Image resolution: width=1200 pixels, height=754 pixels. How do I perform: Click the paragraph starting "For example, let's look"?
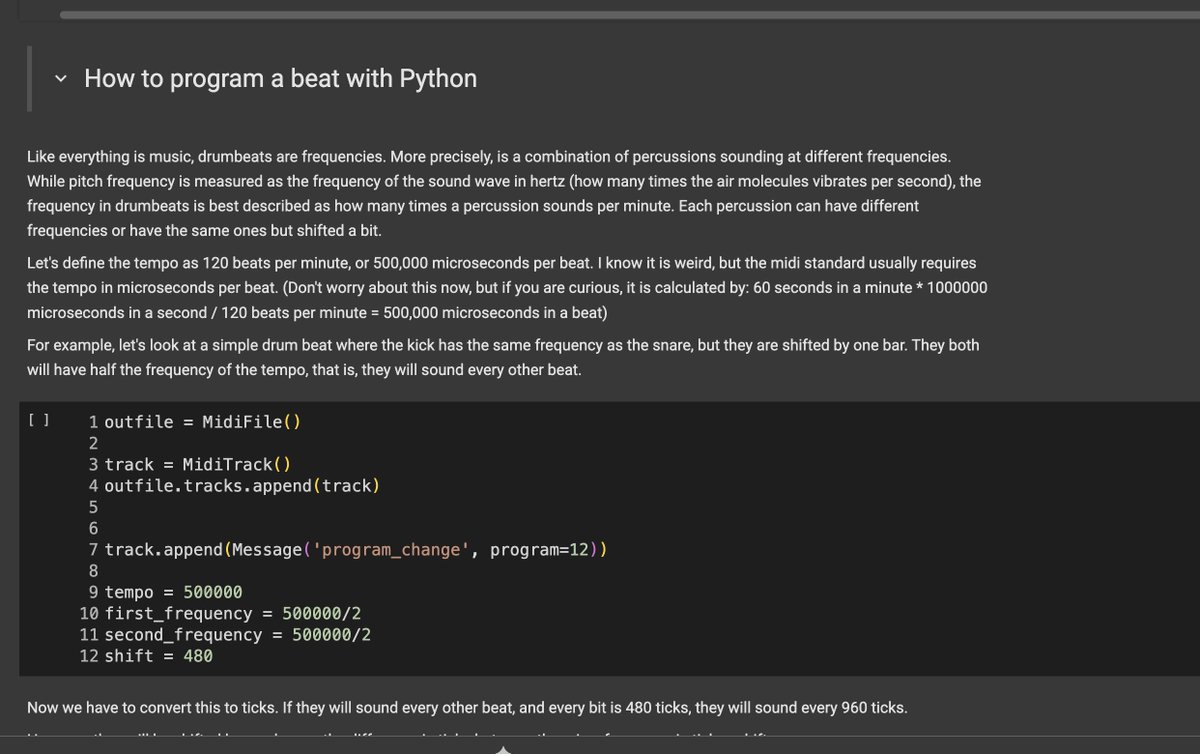pos(503,357)
